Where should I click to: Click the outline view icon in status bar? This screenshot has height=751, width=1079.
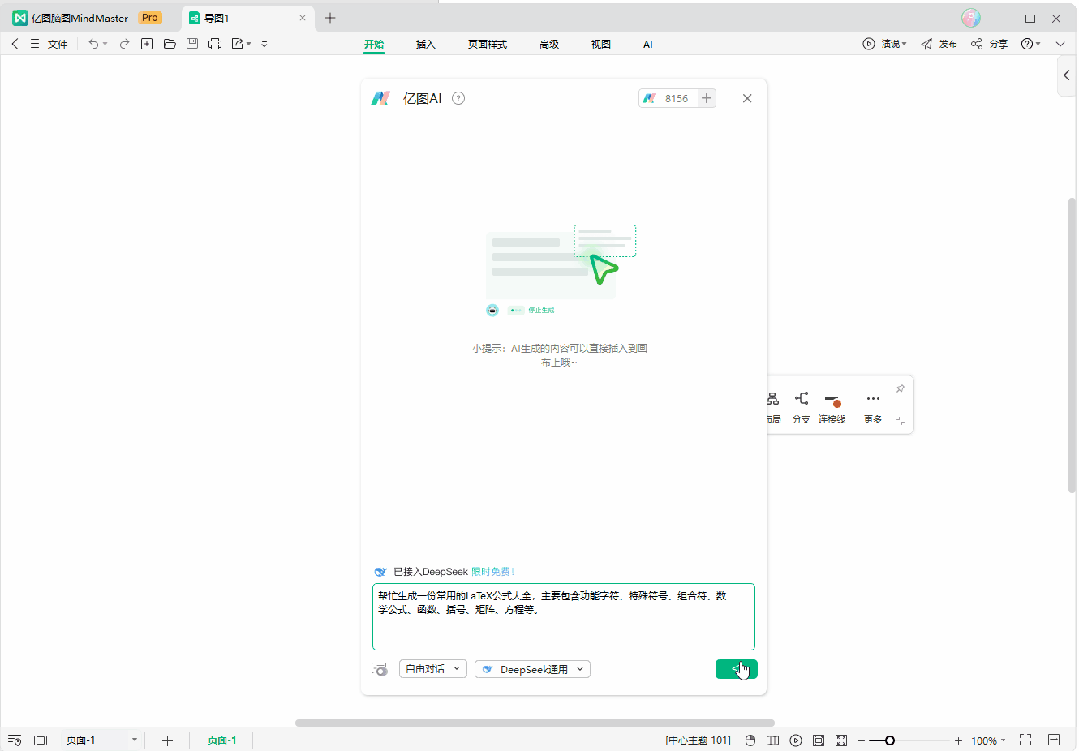coord(15,741)
